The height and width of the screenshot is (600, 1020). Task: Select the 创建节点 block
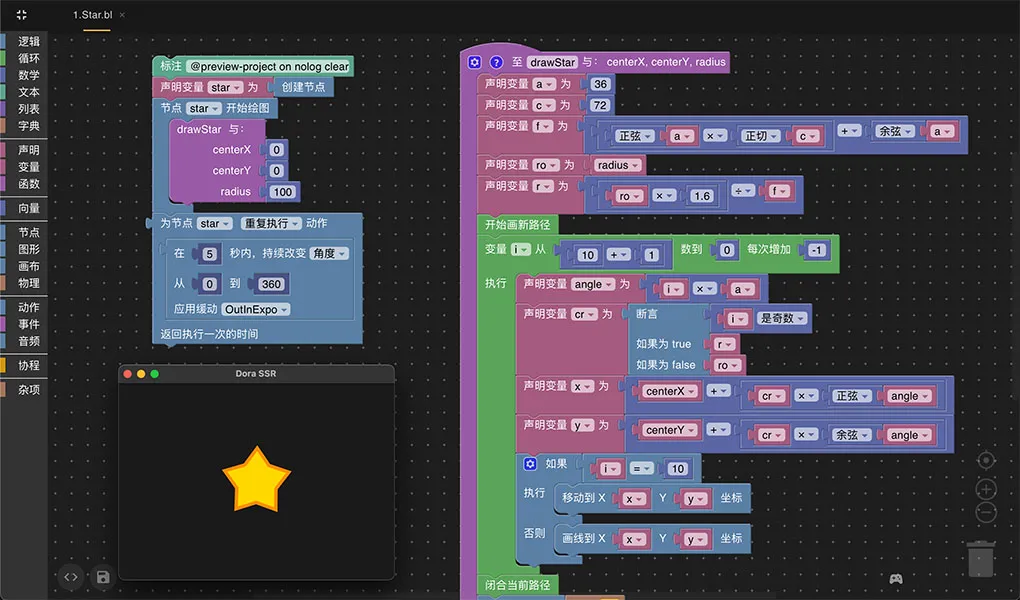pyautogui.click(x=303, y=87)
